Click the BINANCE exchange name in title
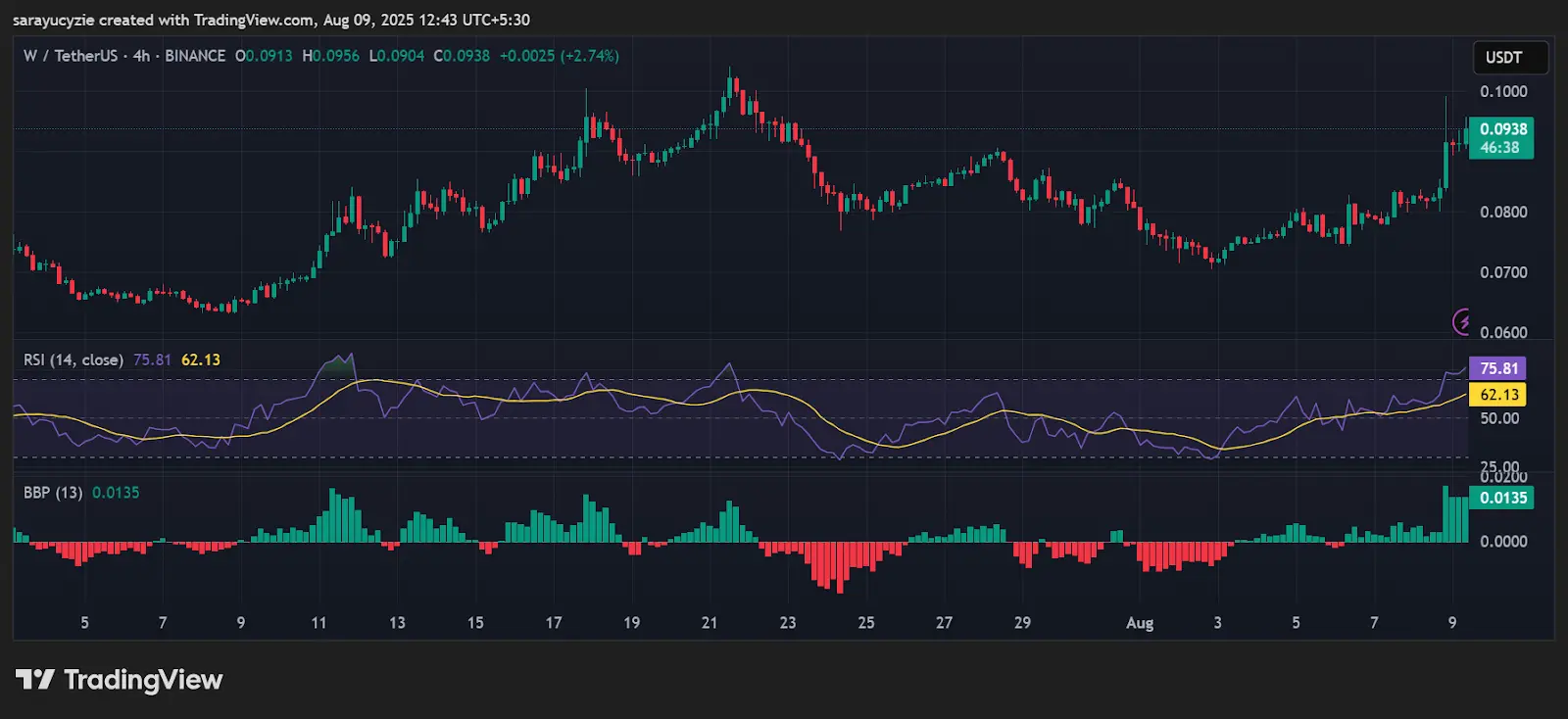This screenshot has width=1568, height=719. 195,56
